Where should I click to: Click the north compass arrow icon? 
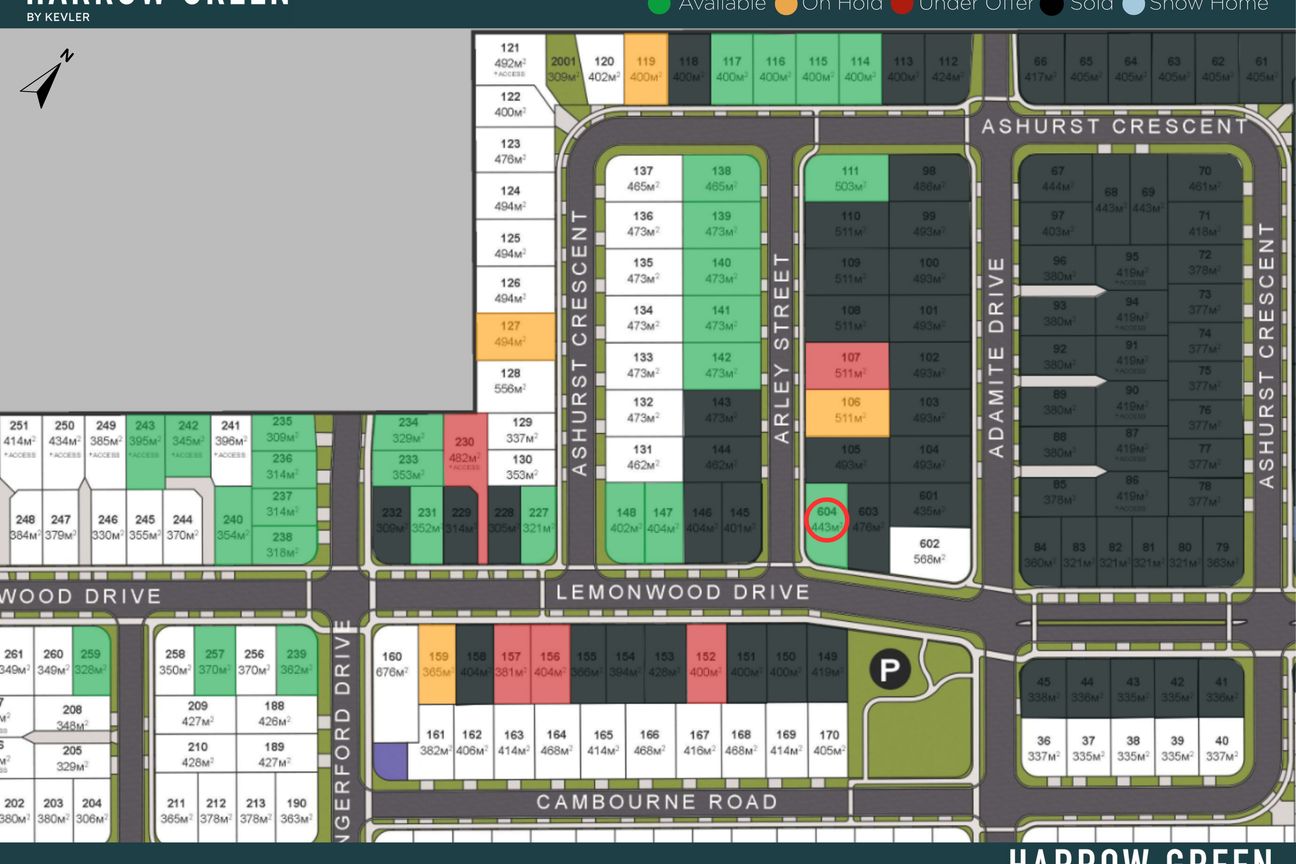click(x=47, y=78)
